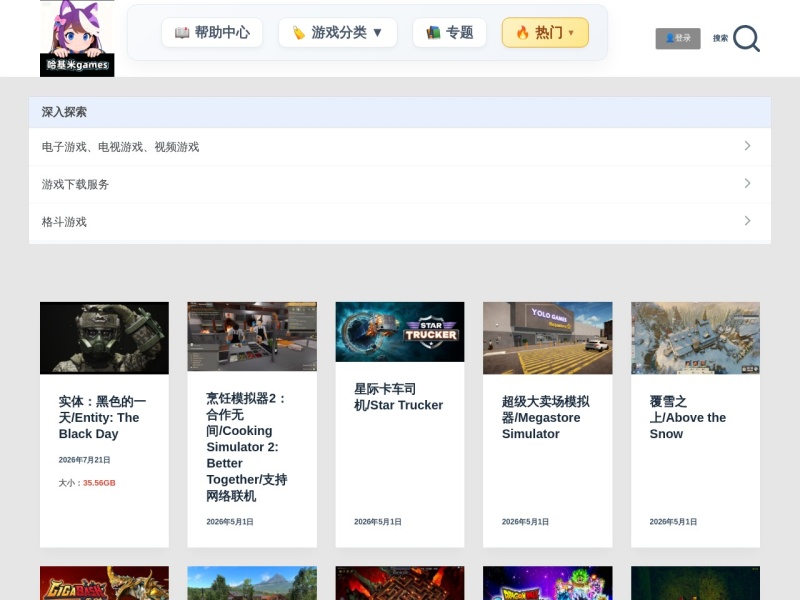Click the magnifier search icon
Image resolution: width=800 pixels, height=600 pixels.
[x=746, y=38]
